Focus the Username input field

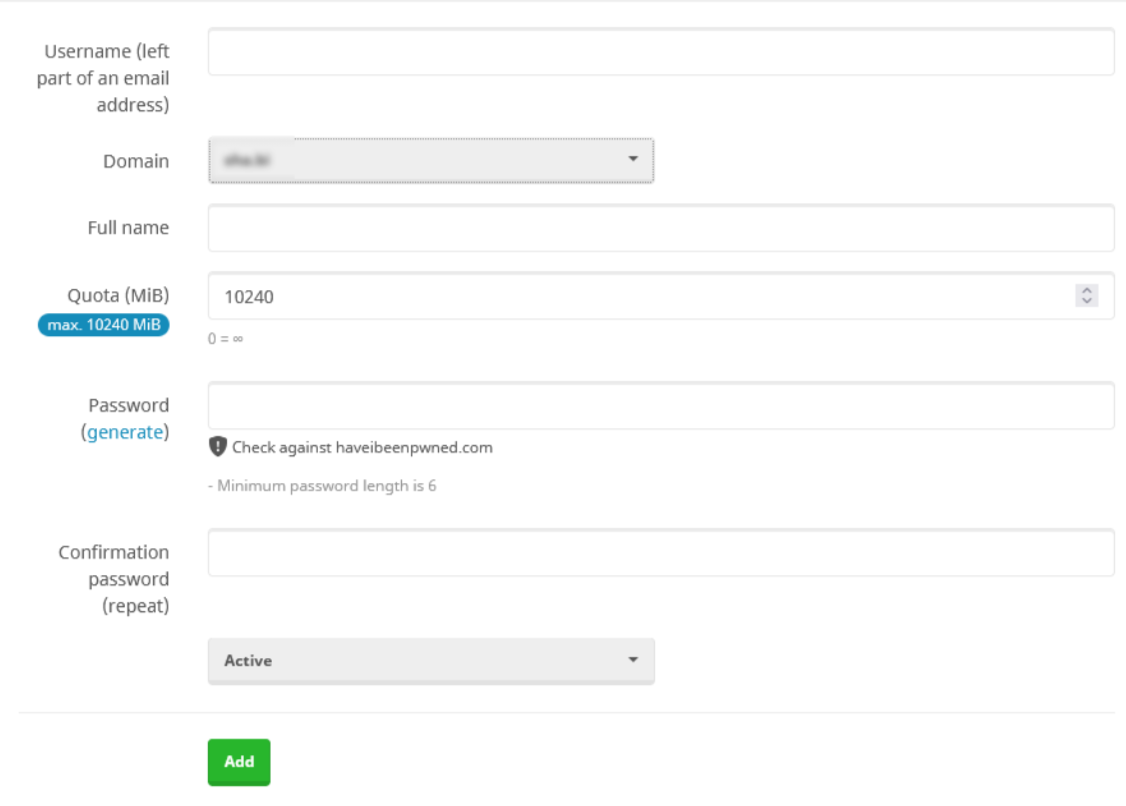660,52
